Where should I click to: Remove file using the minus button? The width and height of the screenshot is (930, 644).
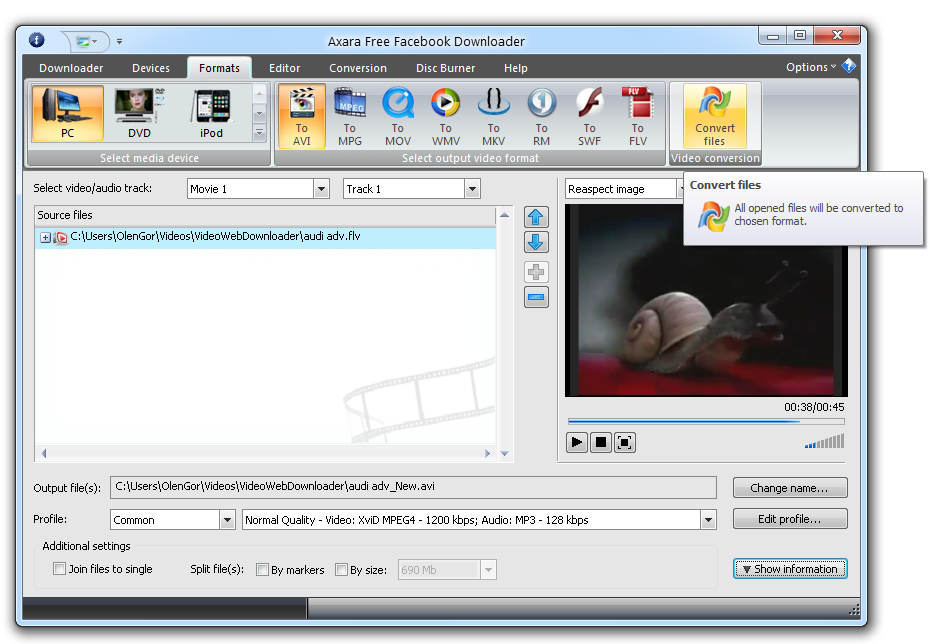pos(536,297)
